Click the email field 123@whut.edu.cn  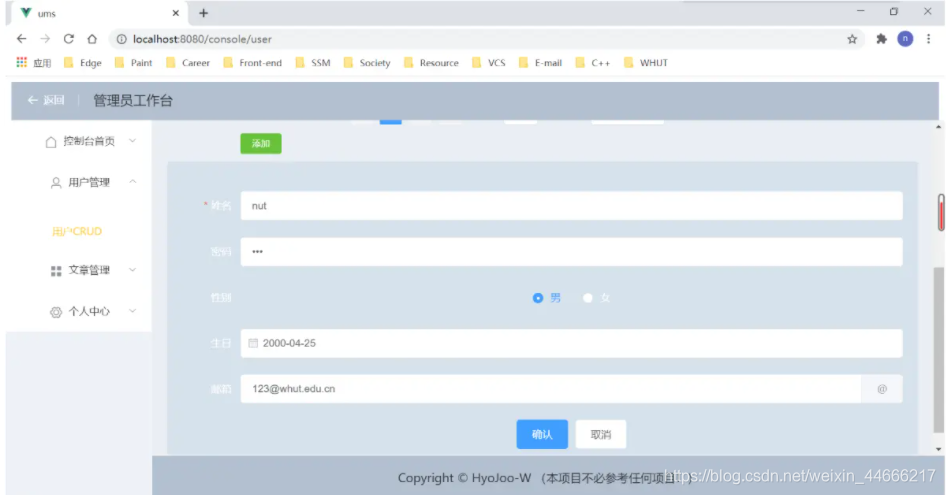[551, 389]
